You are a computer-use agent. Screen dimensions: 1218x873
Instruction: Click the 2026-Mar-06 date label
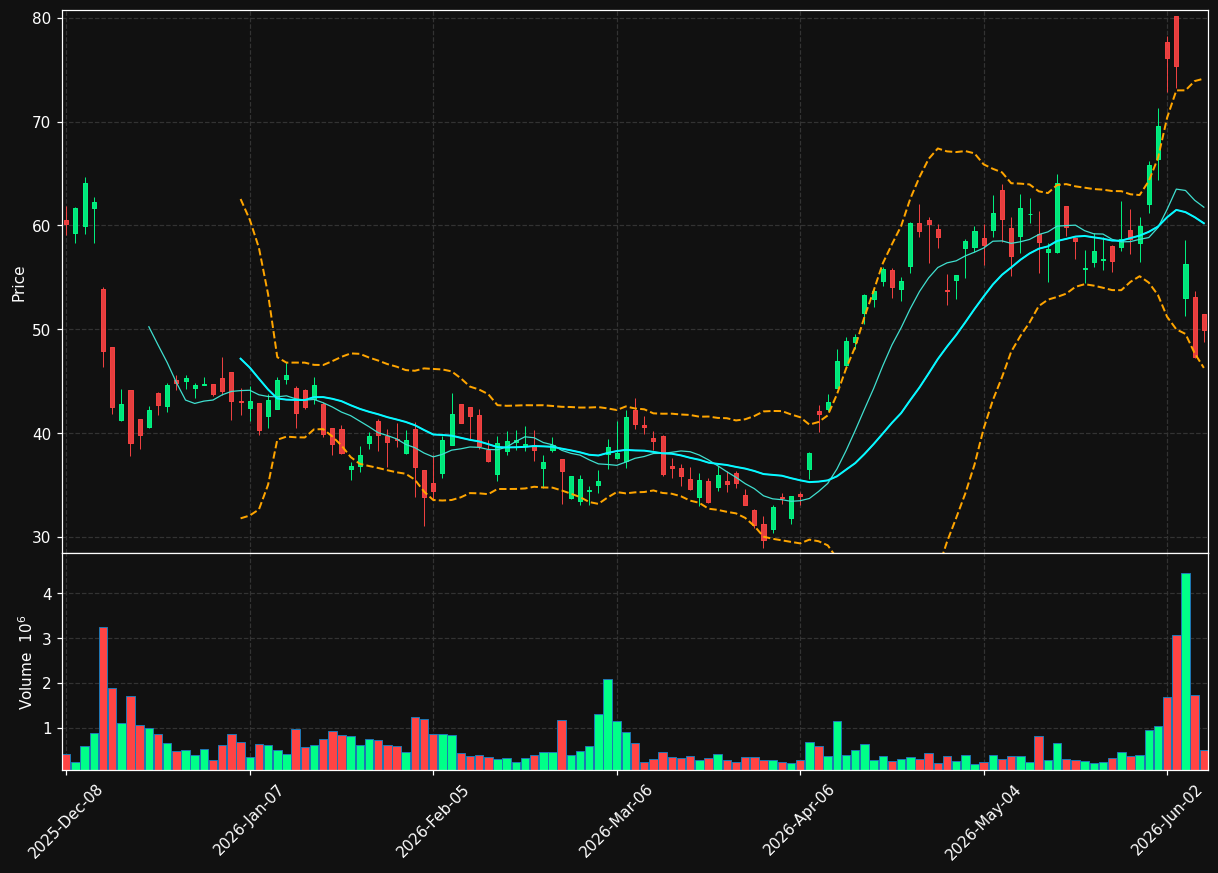coord(616,821)
